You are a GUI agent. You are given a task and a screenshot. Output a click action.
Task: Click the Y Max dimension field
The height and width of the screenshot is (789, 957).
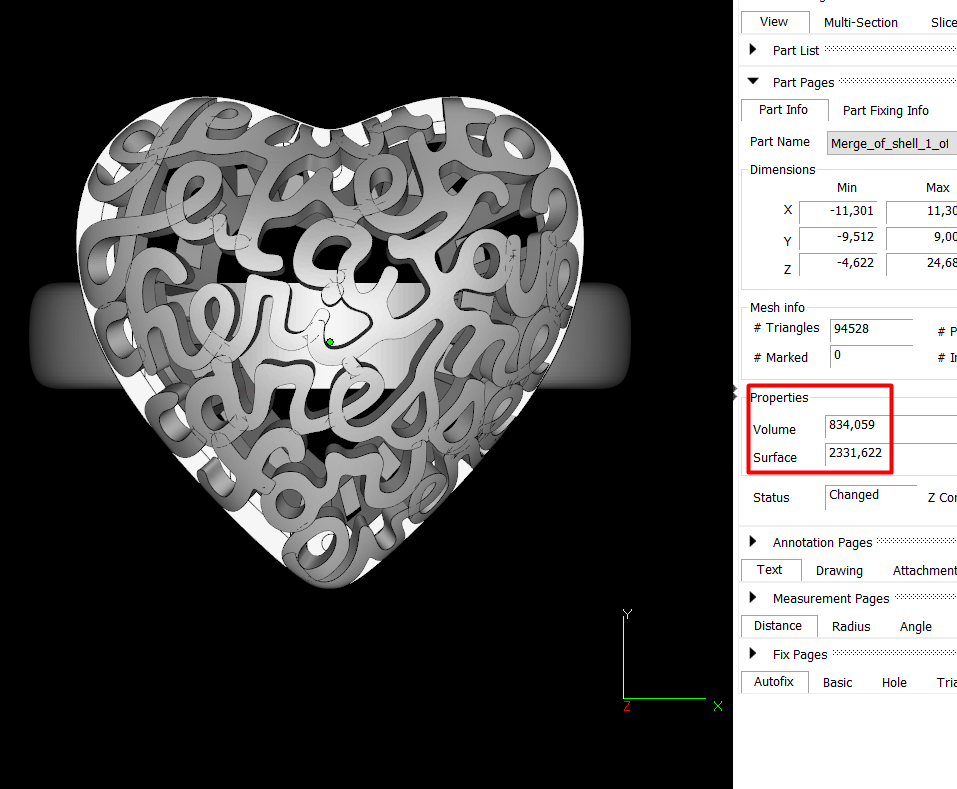pyautogui.click(x=922, y=237)
